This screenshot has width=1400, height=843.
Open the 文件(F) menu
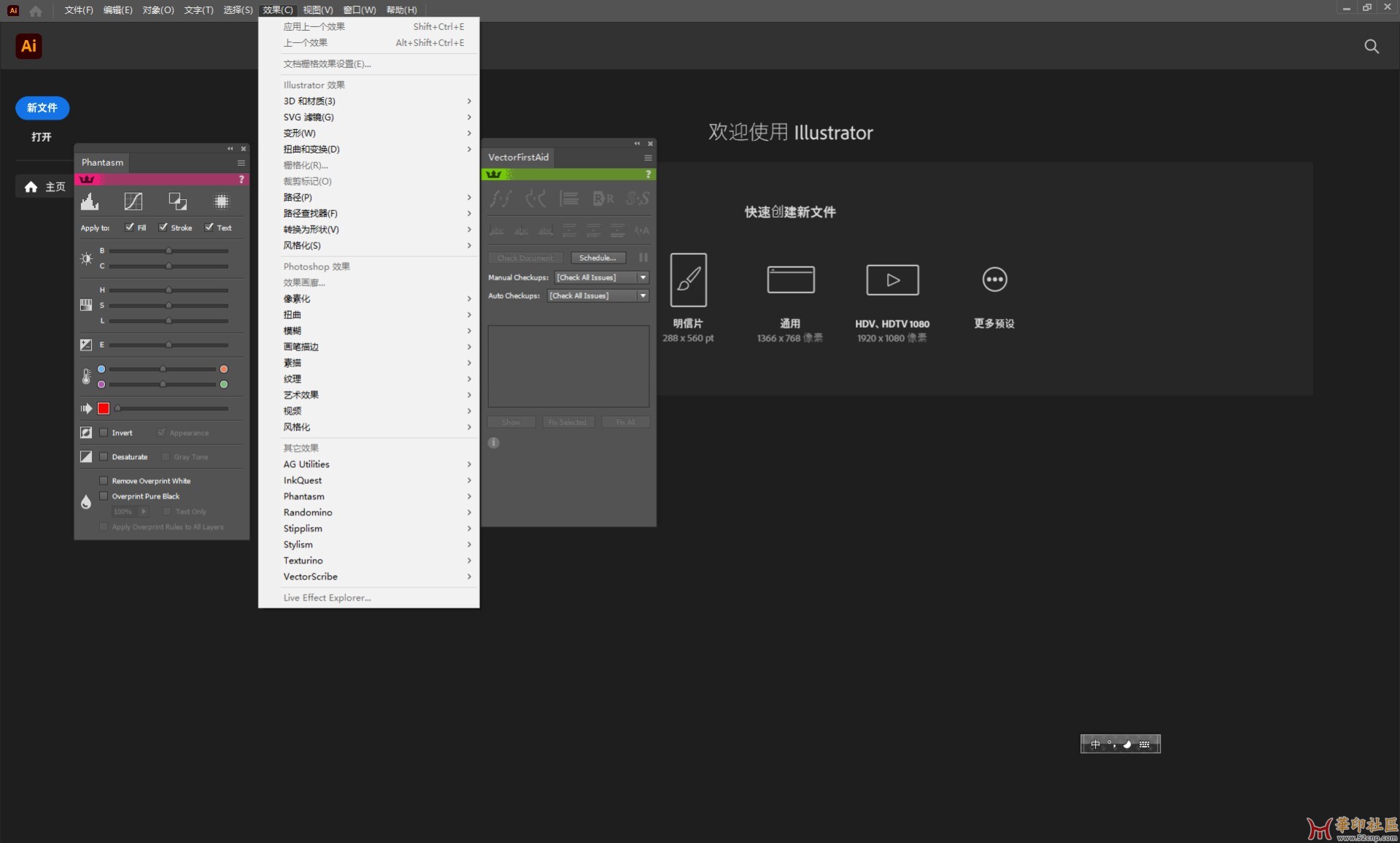click(79, 10)
